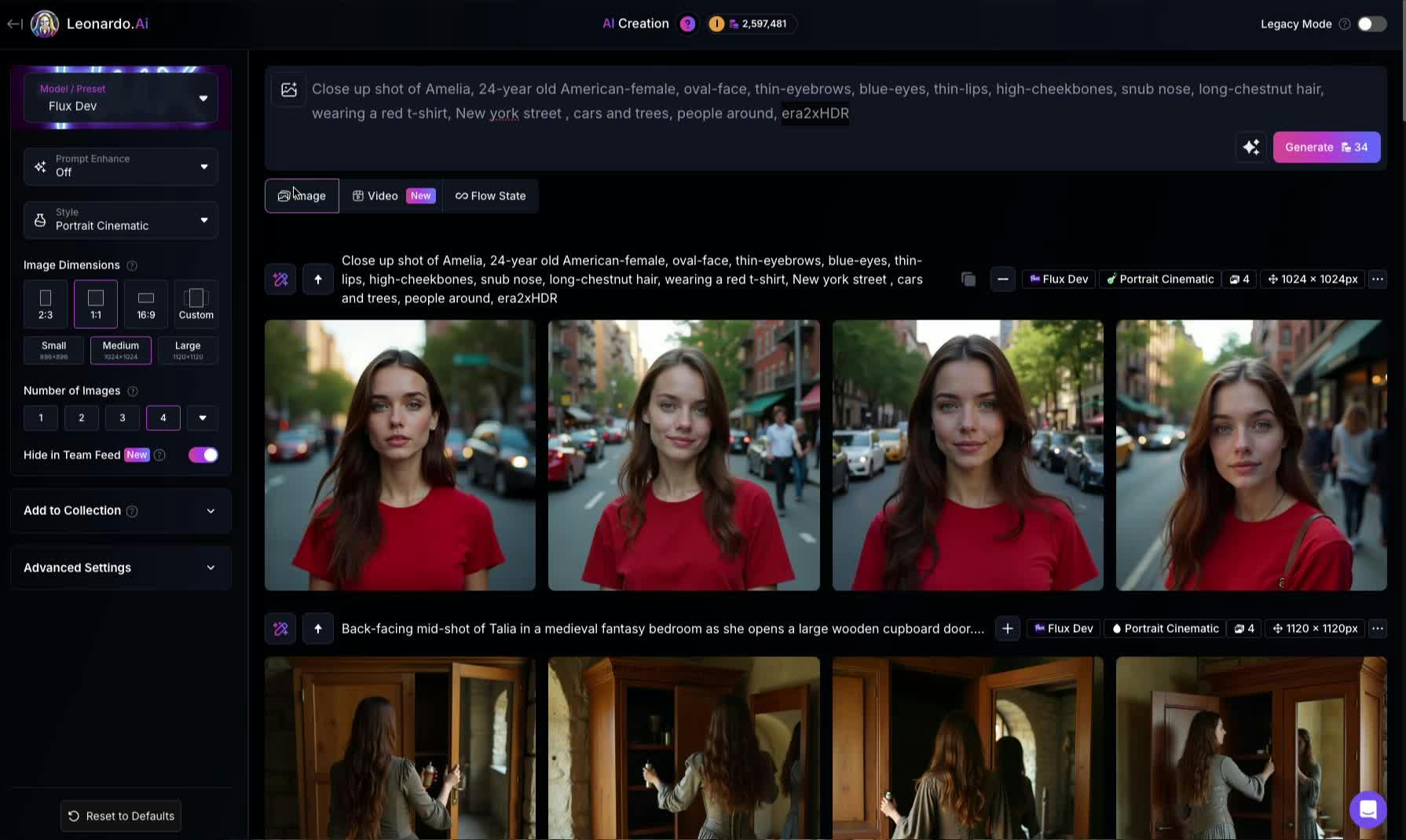
Task: Open the more options menu for Amelia generation
Action: tap(1378, 279)
